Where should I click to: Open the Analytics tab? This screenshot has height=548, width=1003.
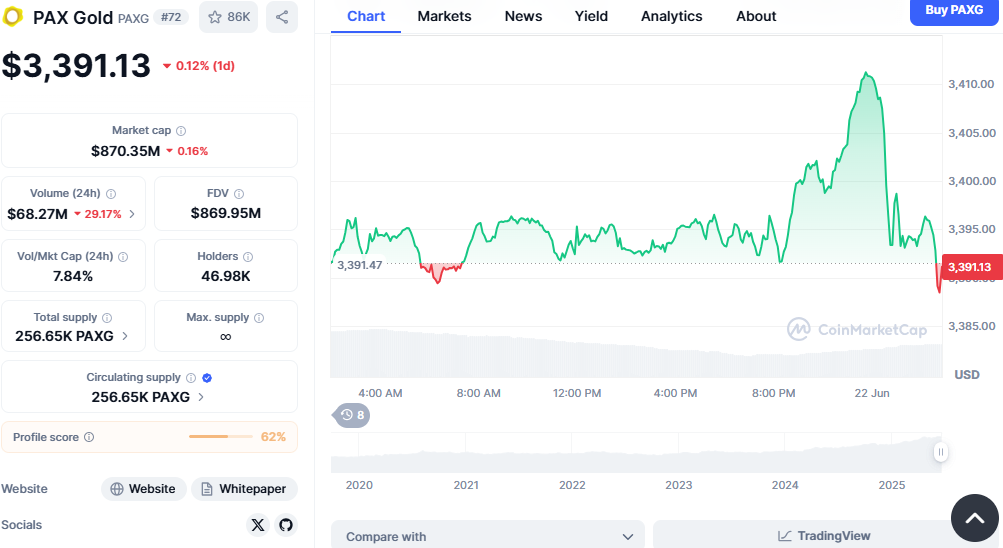pyautogui.click(x=671, y=17)
